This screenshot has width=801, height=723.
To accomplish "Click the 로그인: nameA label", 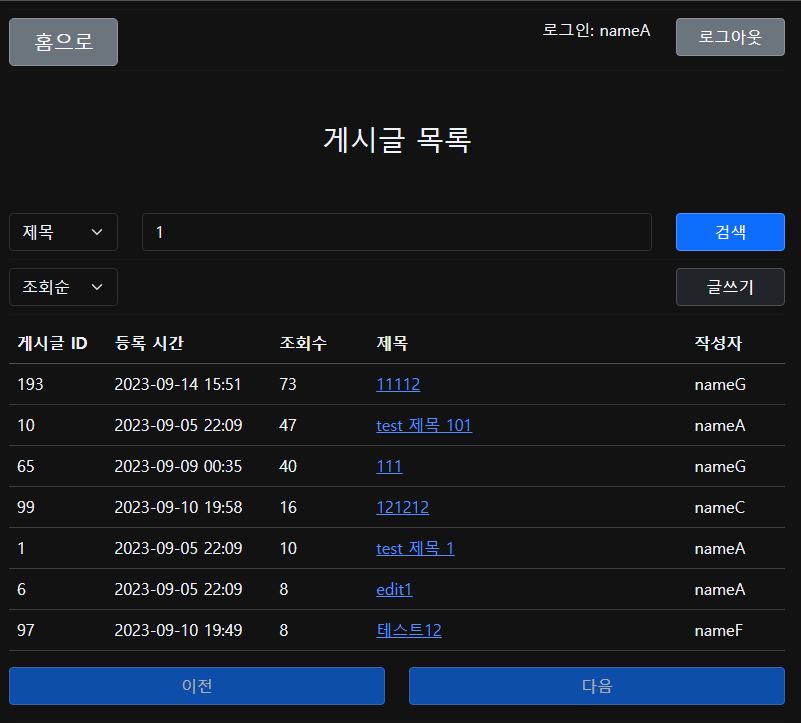I will tap(599, 31).
